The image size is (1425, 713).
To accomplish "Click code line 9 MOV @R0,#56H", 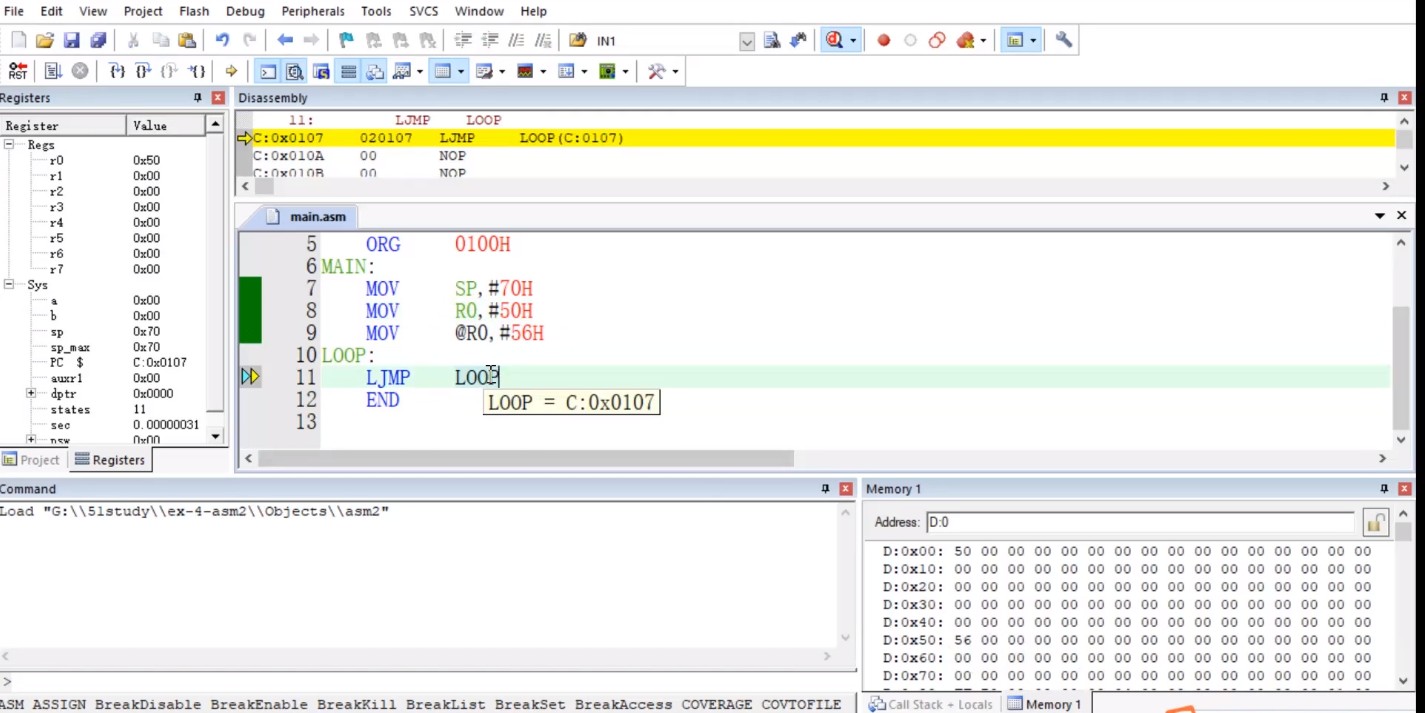I will [455, 333].
